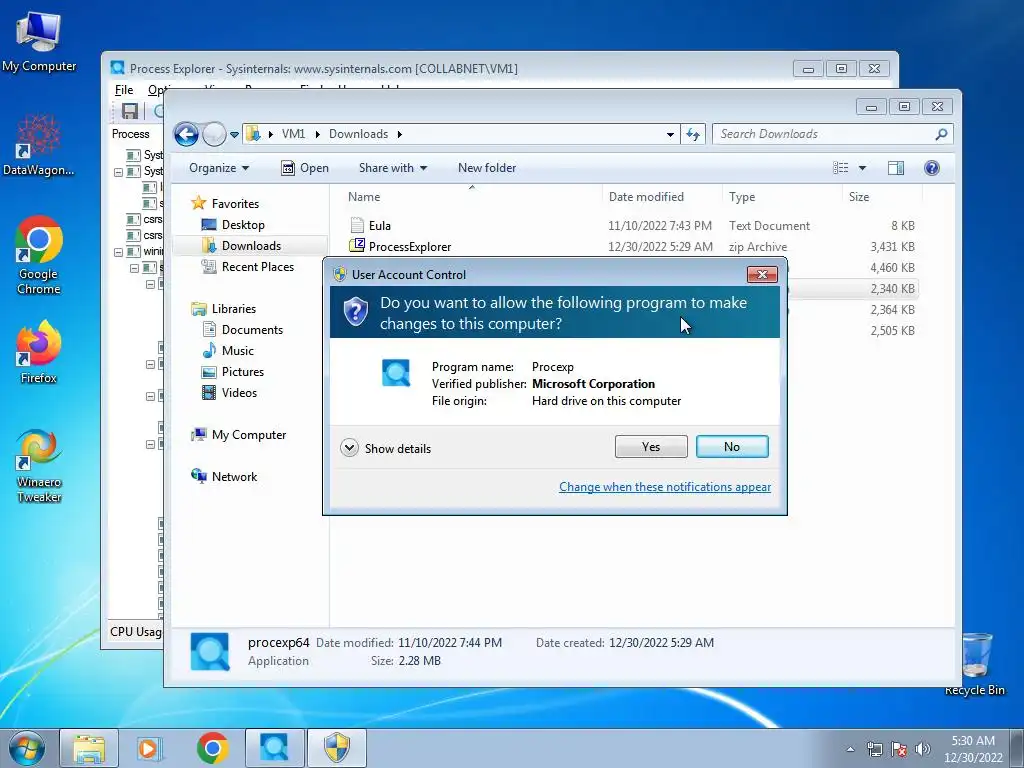The width and height of the screenshot is (1024, 768).
Task: Collapse the wininit node in Process Explorer
Action: pyautogui.click(x=118, y=251)
